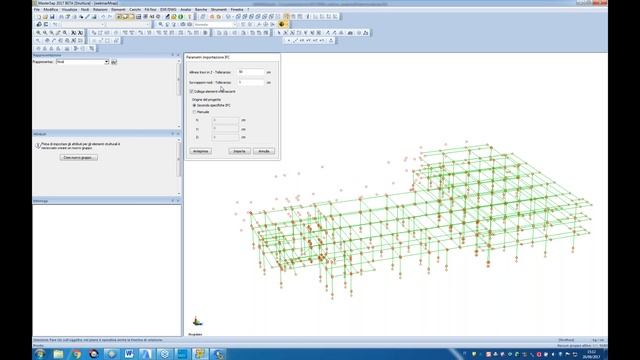The image size is (640, 360).
Task: Click the Annulla button
Action: point(264,151)
